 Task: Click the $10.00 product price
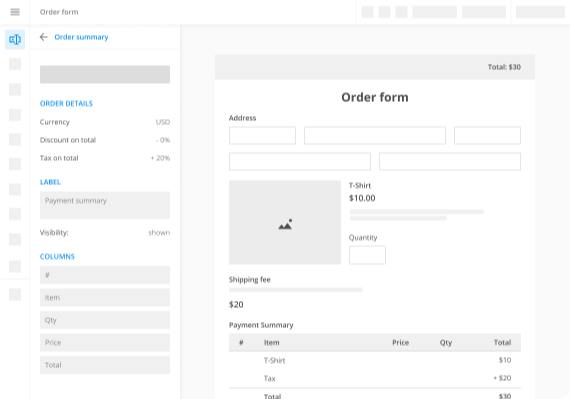362,198
